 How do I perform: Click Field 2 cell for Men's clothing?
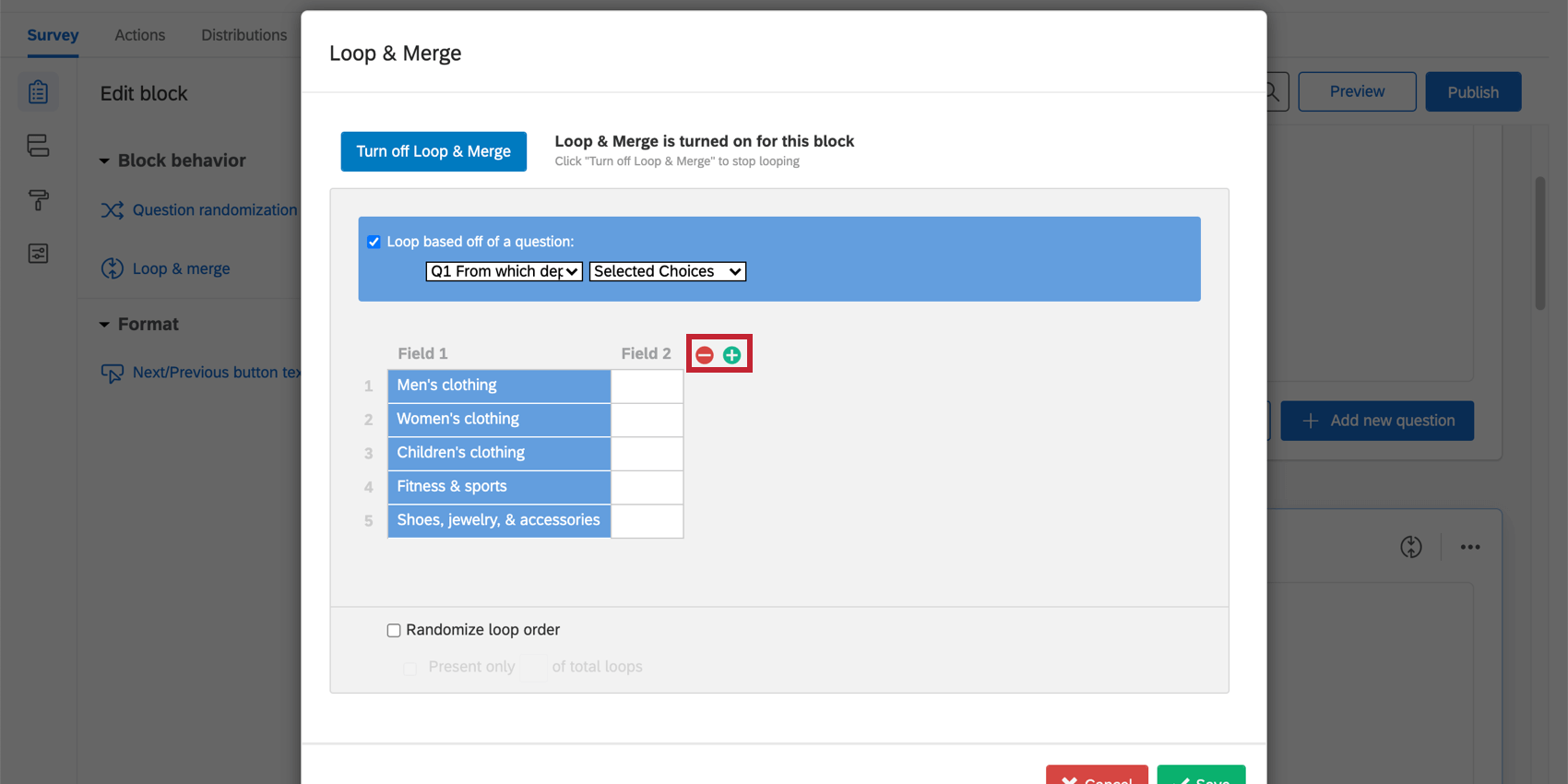pos(647,386)
